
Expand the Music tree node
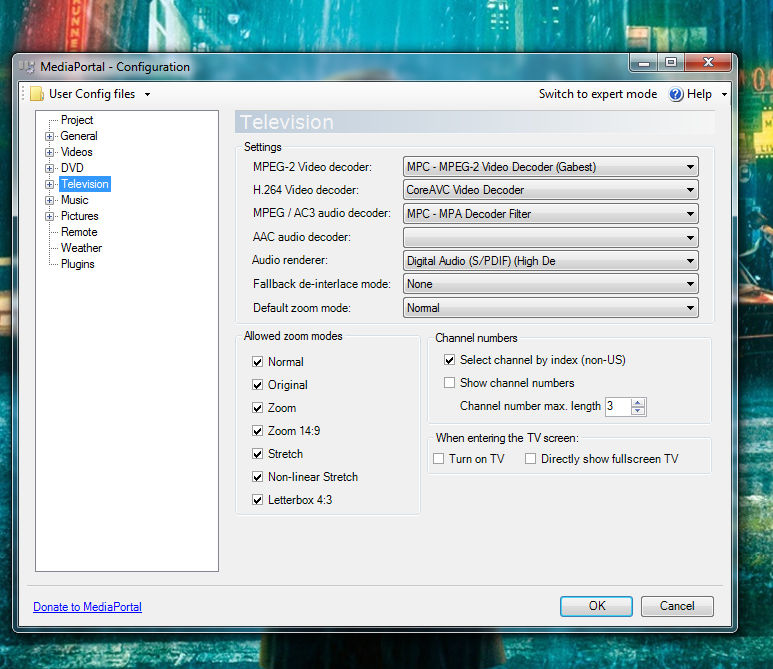(x=49, y=200)
